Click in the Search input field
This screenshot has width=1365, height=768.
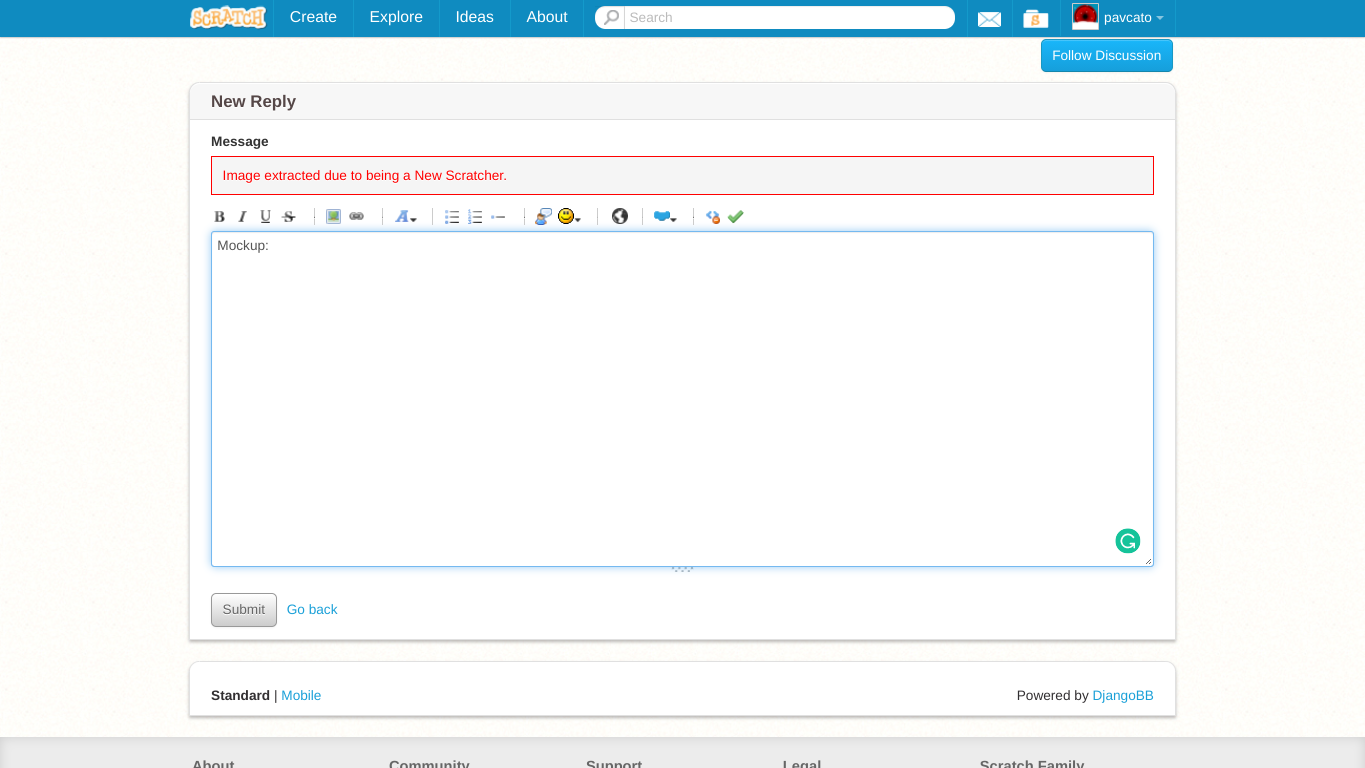tap(787, 18)
